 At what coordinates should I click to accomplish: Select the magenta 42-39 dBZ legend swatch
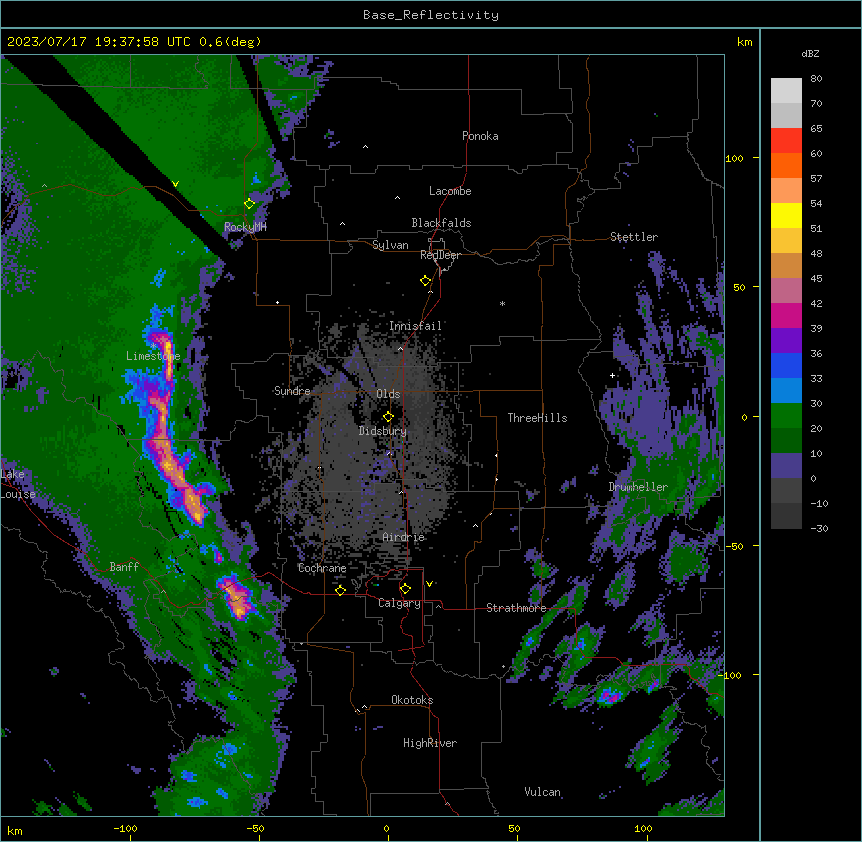pyautogui.click(x=786, y=315)
